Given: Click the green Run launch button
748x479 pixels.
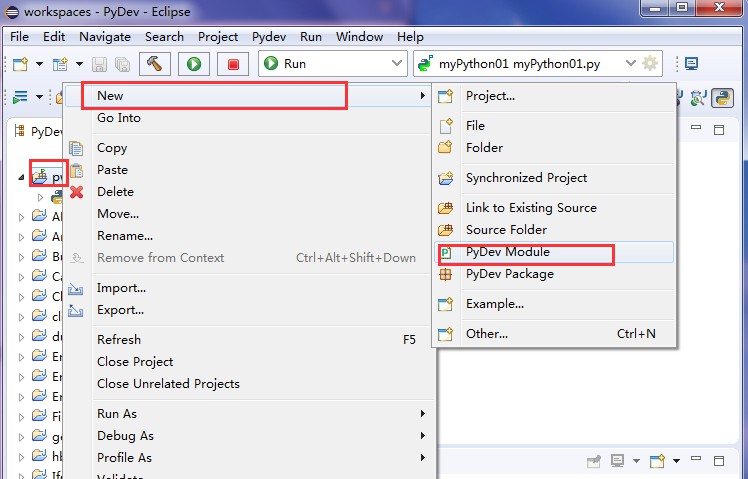Looking at the screenshot, I should 194,63.
